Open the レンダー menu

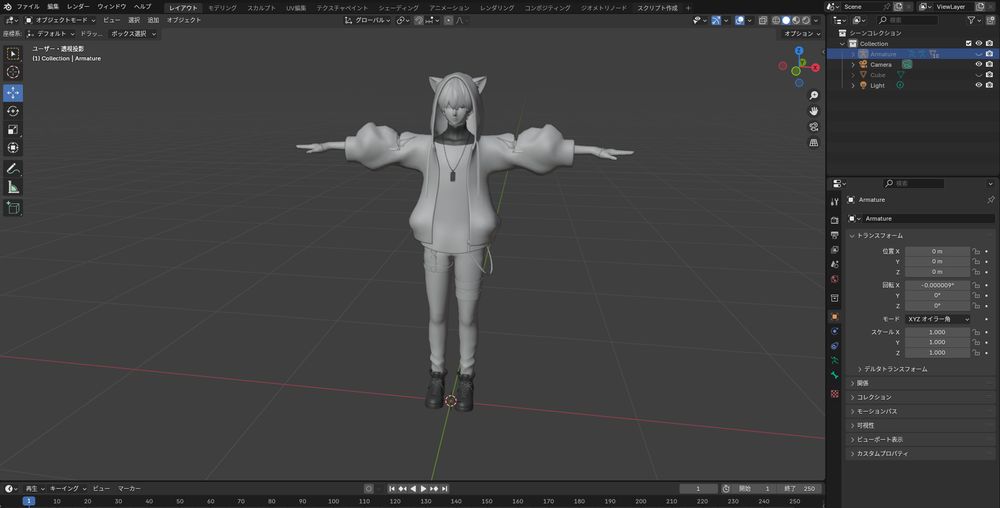coord(78,6)
